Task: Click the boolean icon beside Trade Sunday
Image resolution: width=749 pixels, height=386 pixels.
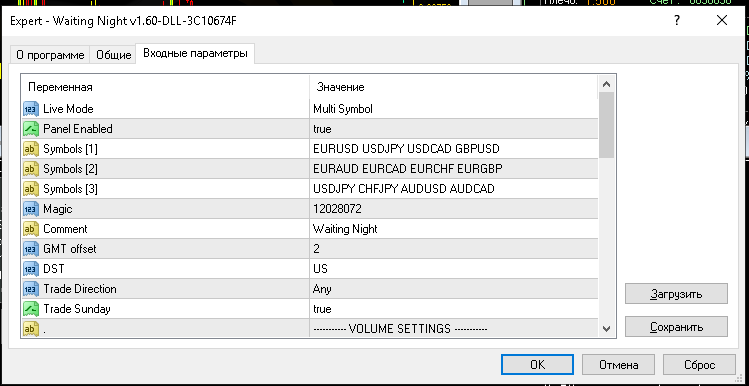Action: [31, 309]
